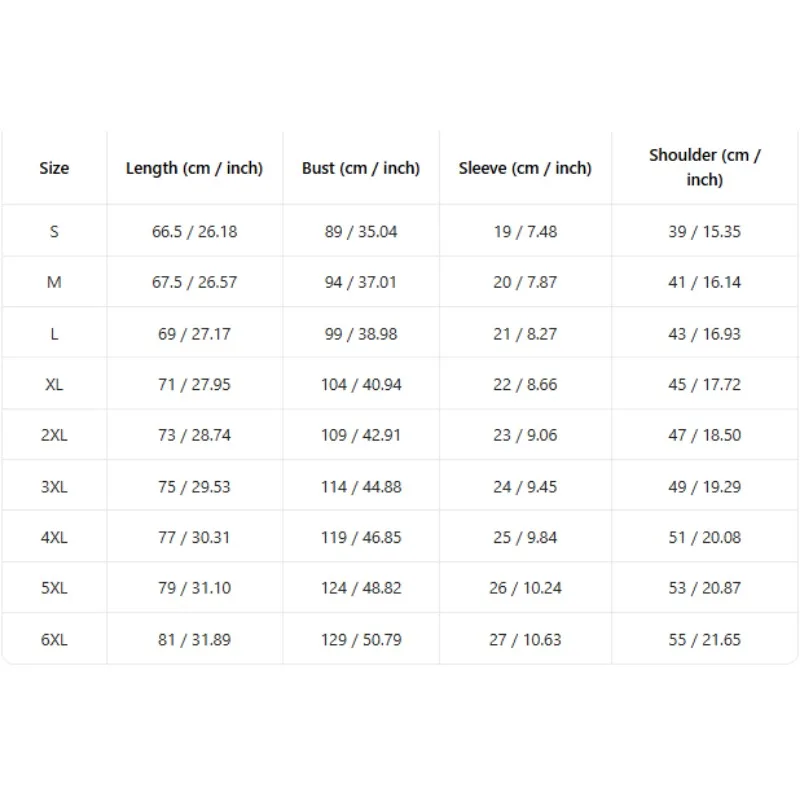Click sleeve value 21 / 8.27
This screenshot has height=800, width=800.
(525, 334)
